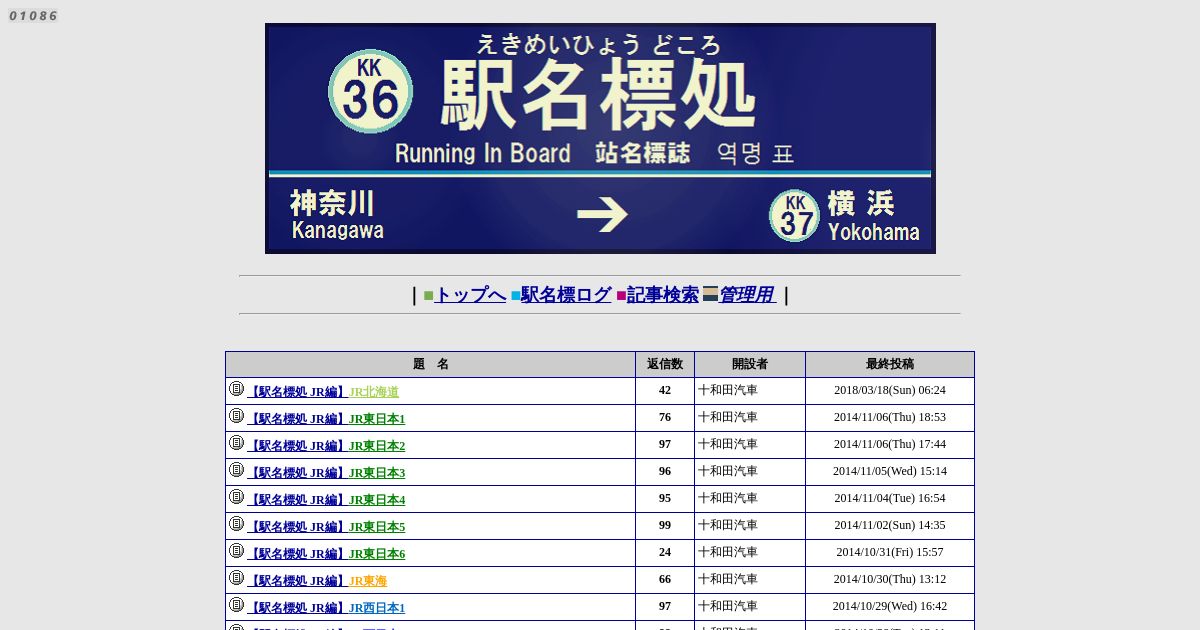Open thread 【駅名標処 JR編】JR東日本4
This screenshot has height=630, width=1200.
point(326,500)
